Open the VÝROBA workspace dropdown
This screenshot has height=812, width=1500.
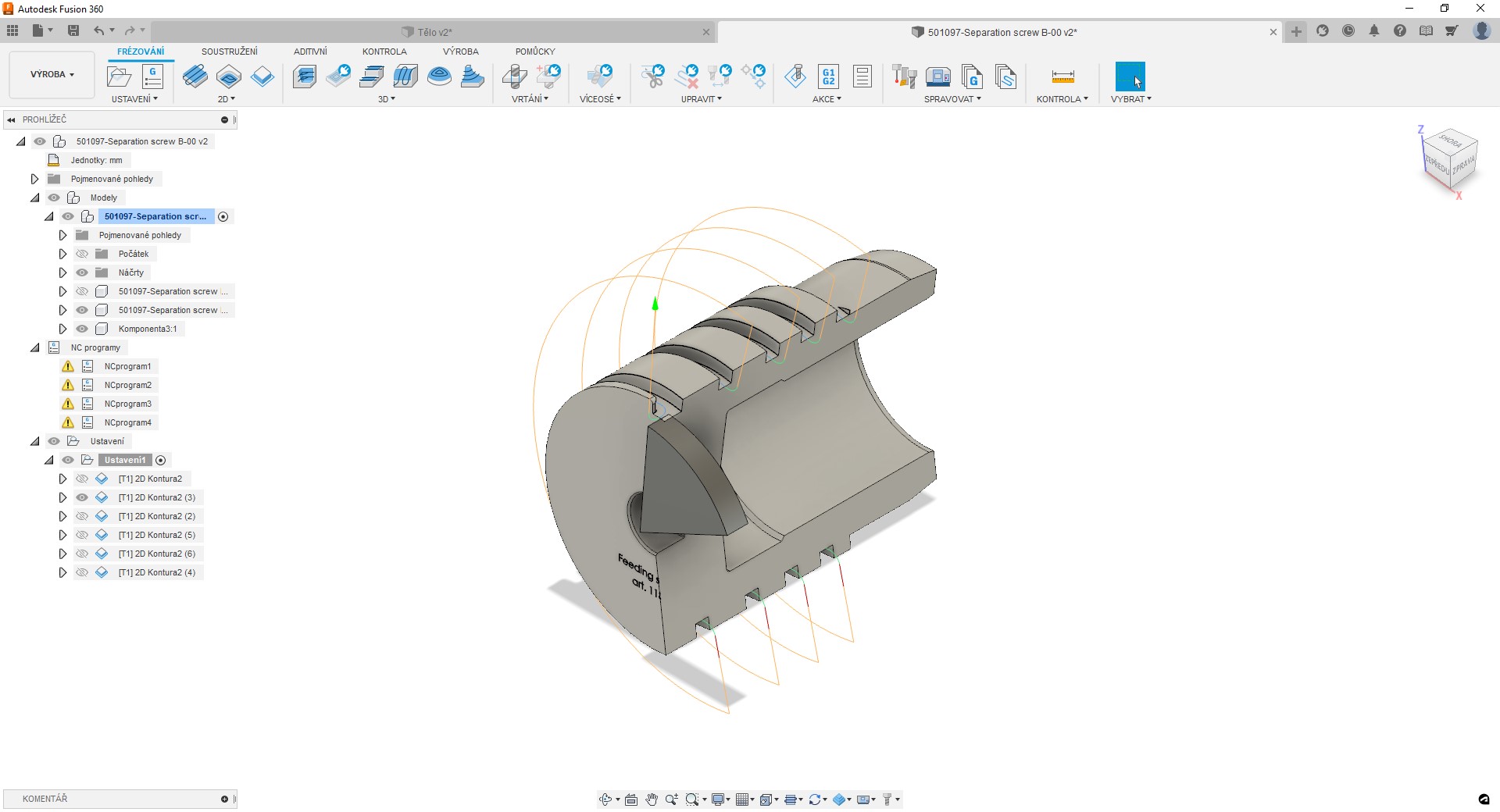[x=52, y=74]
